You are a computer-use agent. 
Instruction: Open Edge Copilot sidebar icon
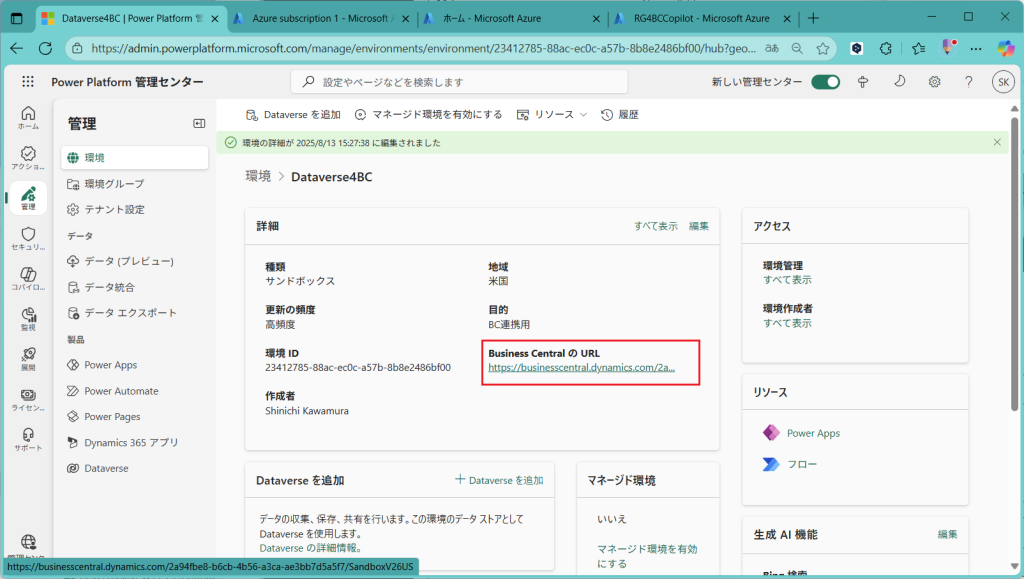coord(1006,48)
